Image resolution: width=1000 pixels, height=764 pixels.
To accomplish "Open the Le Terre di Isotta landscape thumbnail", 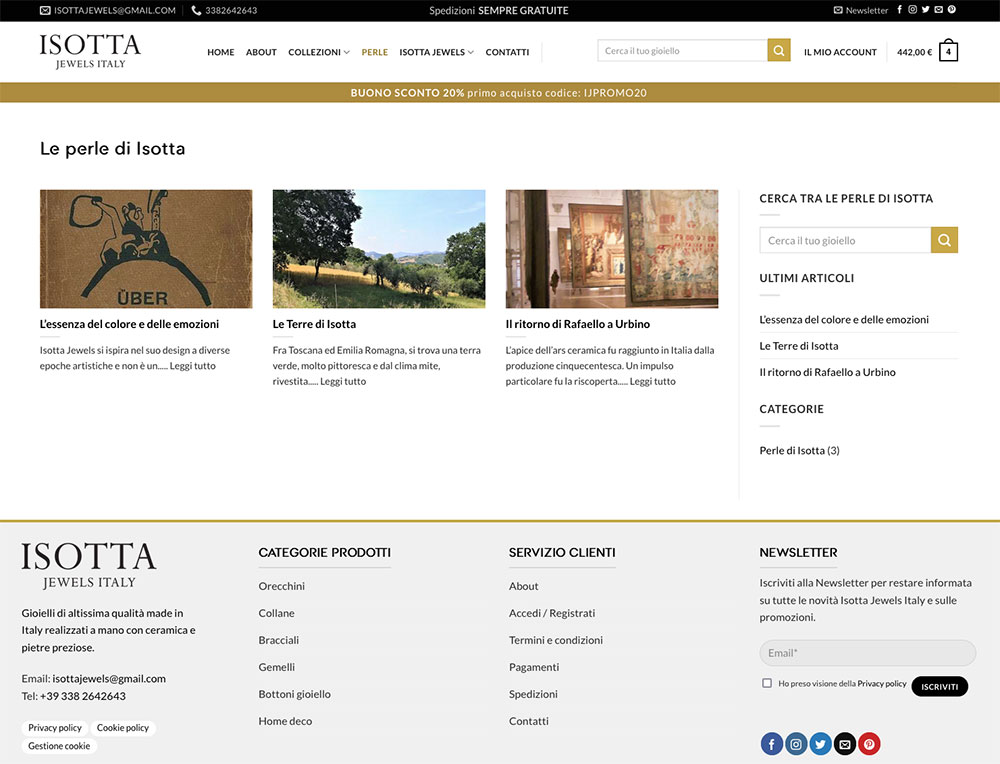I will pos(379,249).
